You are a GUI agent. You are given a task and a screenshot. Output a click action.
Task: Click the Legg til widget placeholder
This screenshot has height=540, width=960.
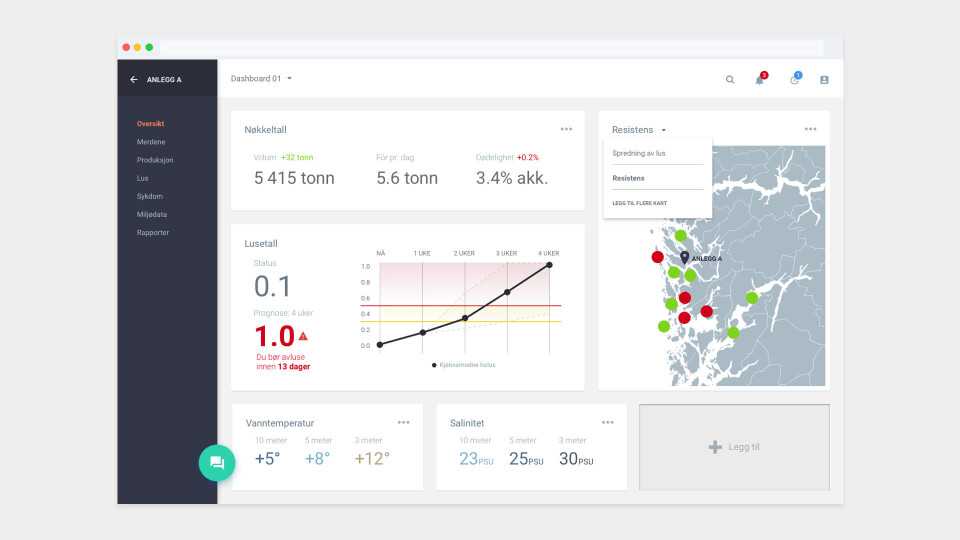tap(734, 447)
